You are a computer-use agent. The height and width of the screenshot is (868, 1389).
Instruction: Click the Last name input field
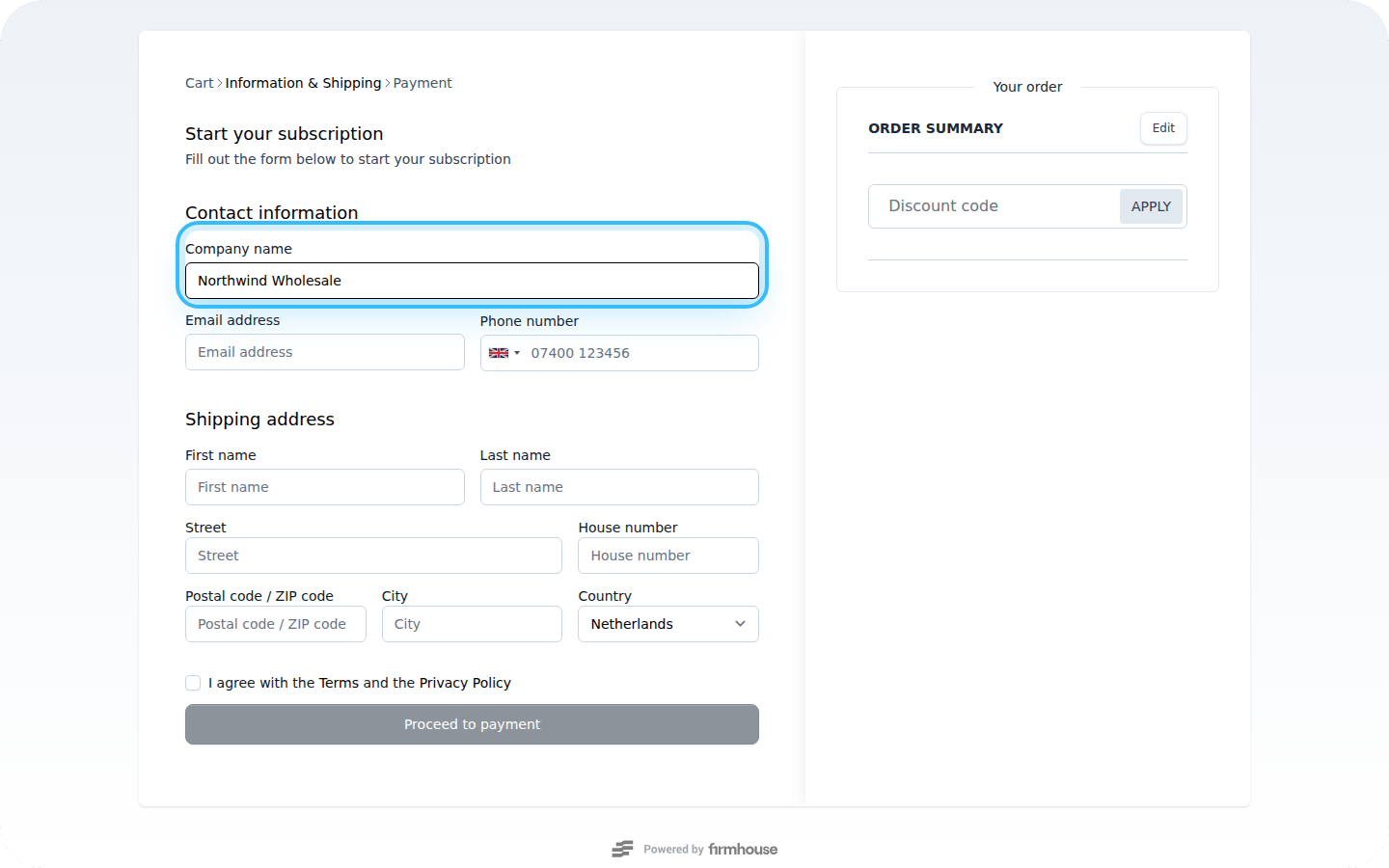point(619,487)
